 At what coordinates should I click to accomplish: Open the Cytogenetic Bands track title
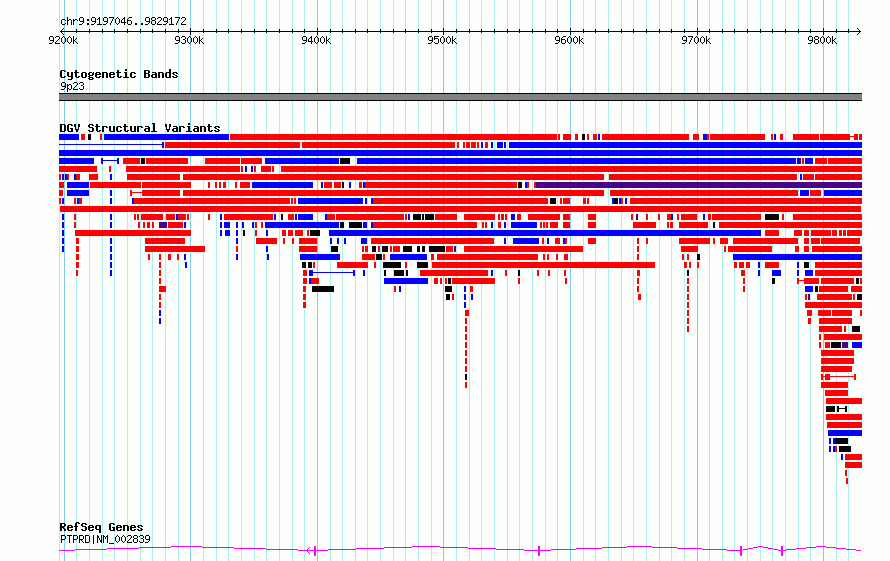pos(119,74)
